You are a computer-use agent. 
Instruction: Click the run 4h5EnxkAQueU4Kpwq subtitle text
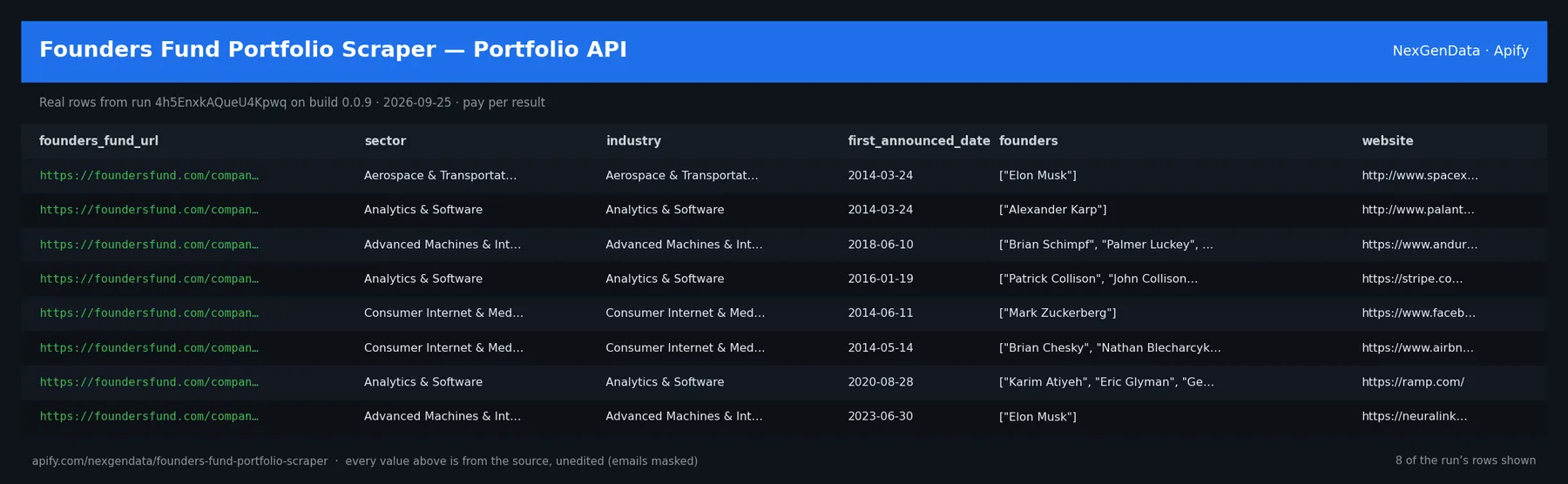click(x=292, y=103)
